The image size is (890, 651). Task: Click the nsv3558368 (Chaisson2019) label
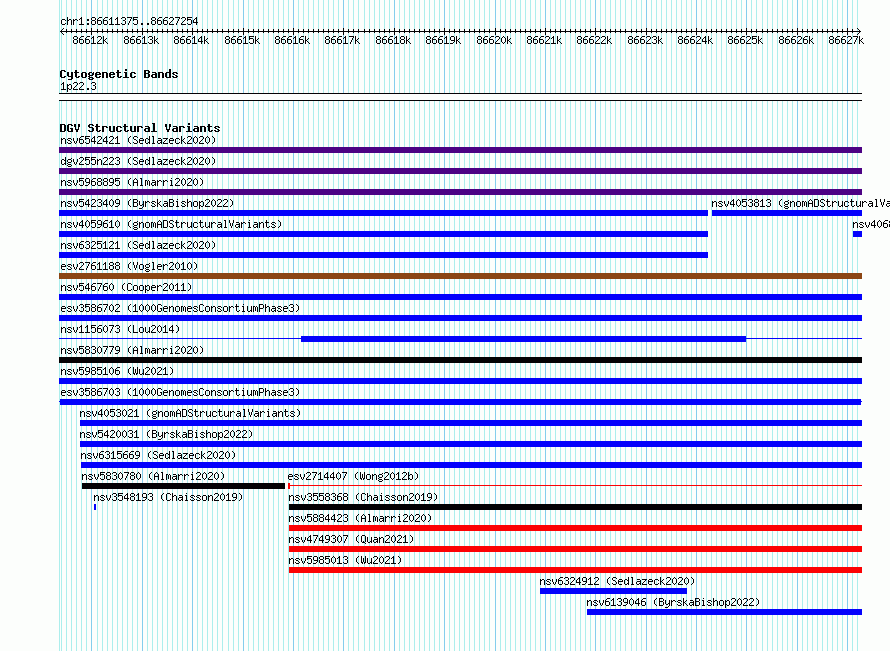pyautogui.click(x=363, y=497)
